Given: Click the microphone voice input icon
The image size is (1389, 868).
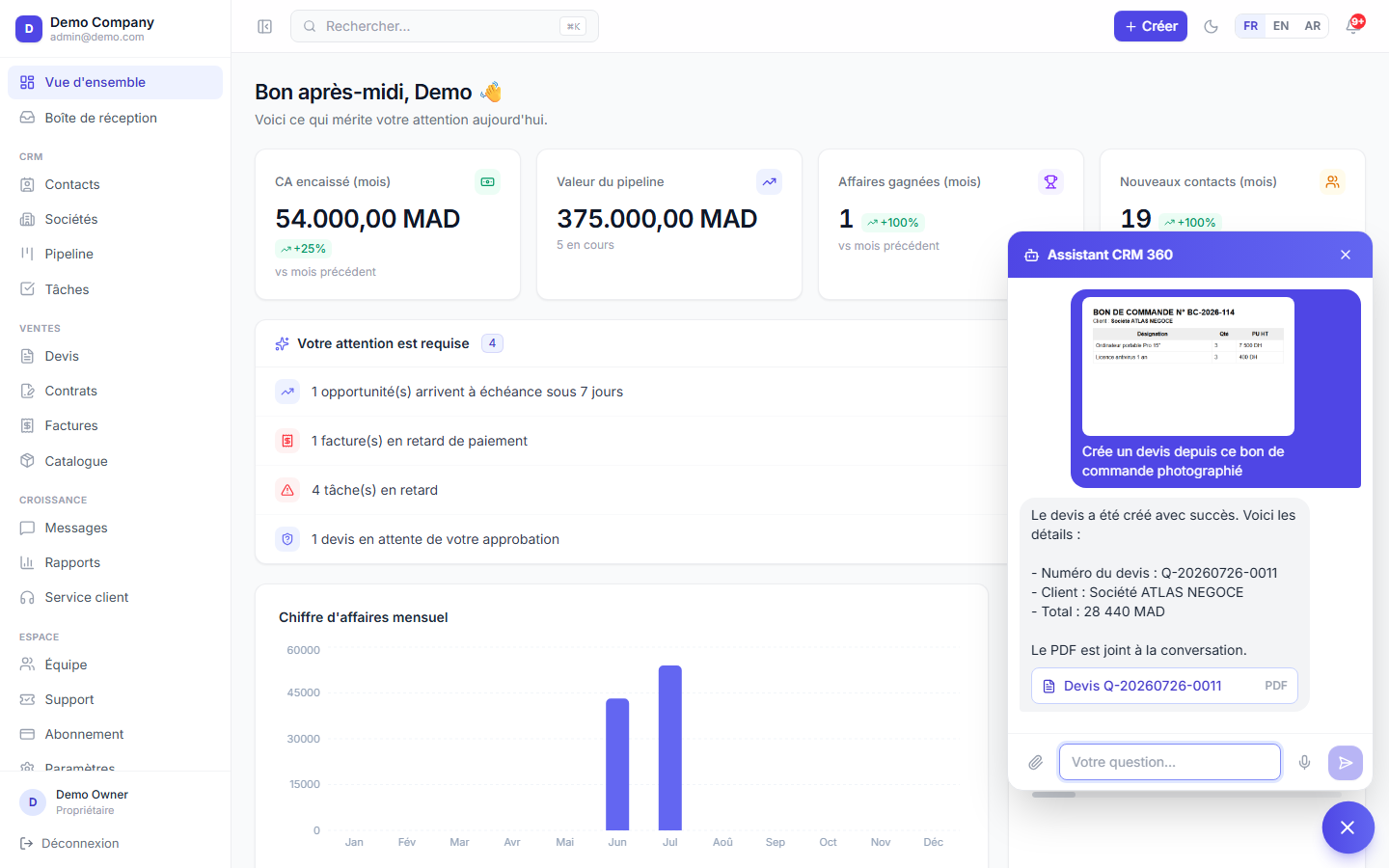Looking at the screenshot, I should [x=1304, y=762].
